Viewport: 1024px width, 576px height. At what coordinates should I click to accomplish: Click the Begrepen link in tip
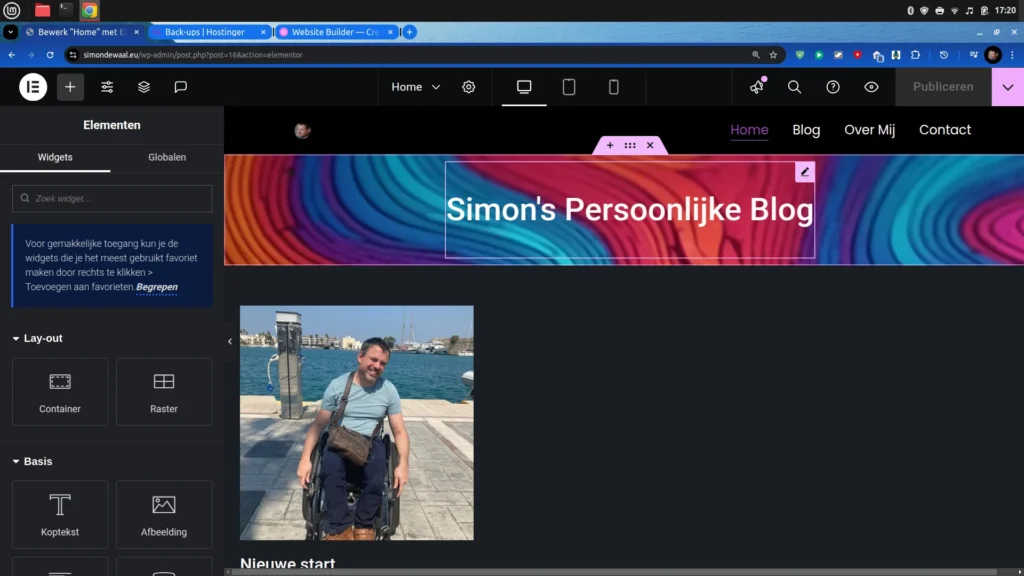157,287
